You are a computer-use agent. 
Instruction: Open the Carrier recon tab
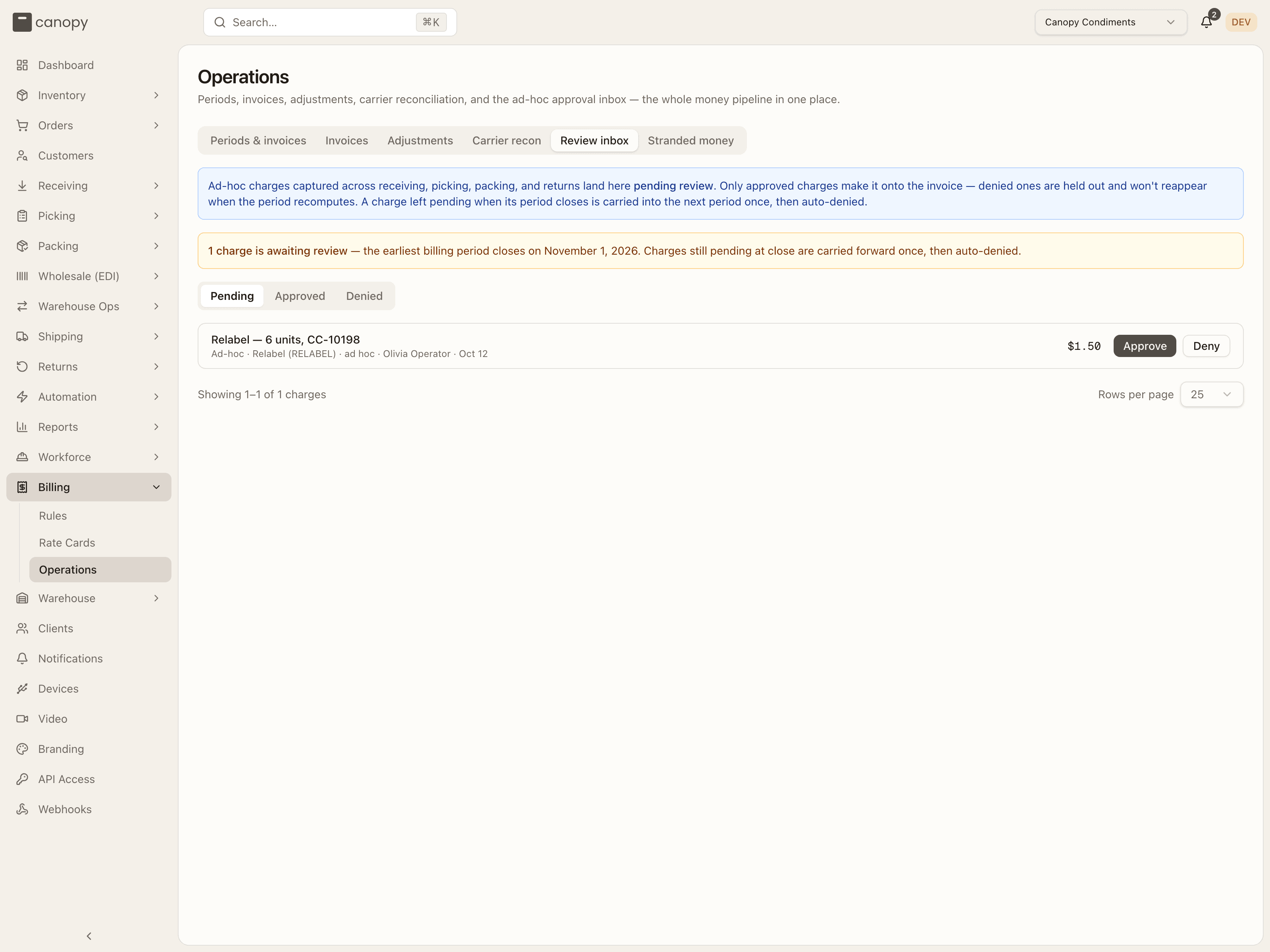(x=506, y=140)
